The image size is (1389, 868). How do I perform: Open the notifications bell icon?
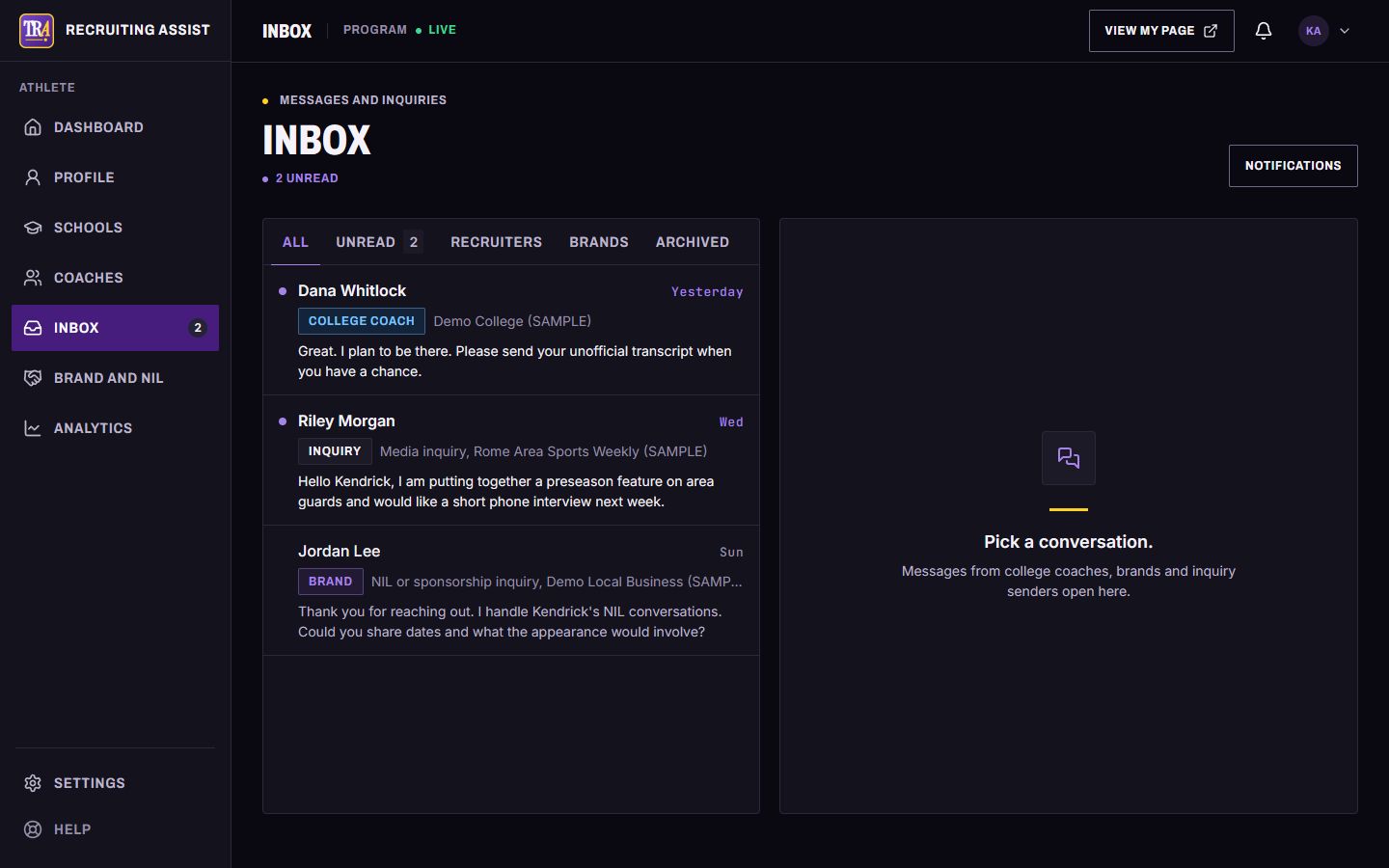pyautogui.click(x=1264, y=31)
